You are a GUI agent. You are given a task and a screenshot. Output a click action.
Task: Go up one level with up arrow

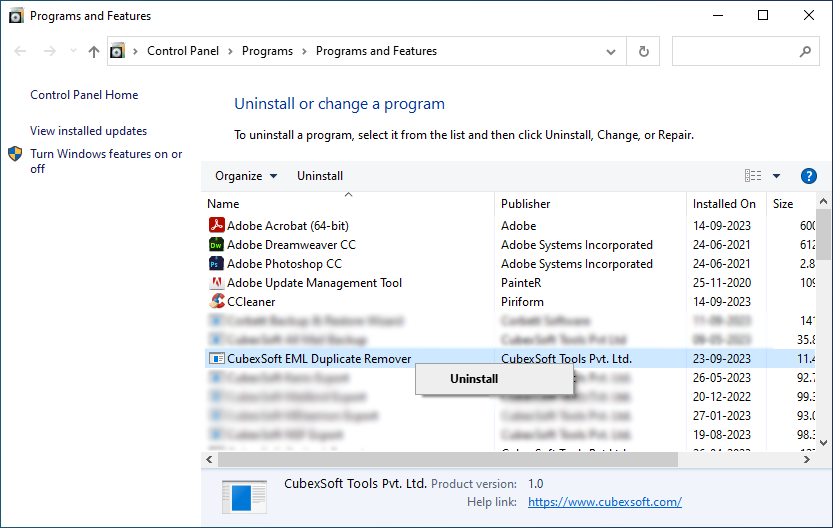94,51
